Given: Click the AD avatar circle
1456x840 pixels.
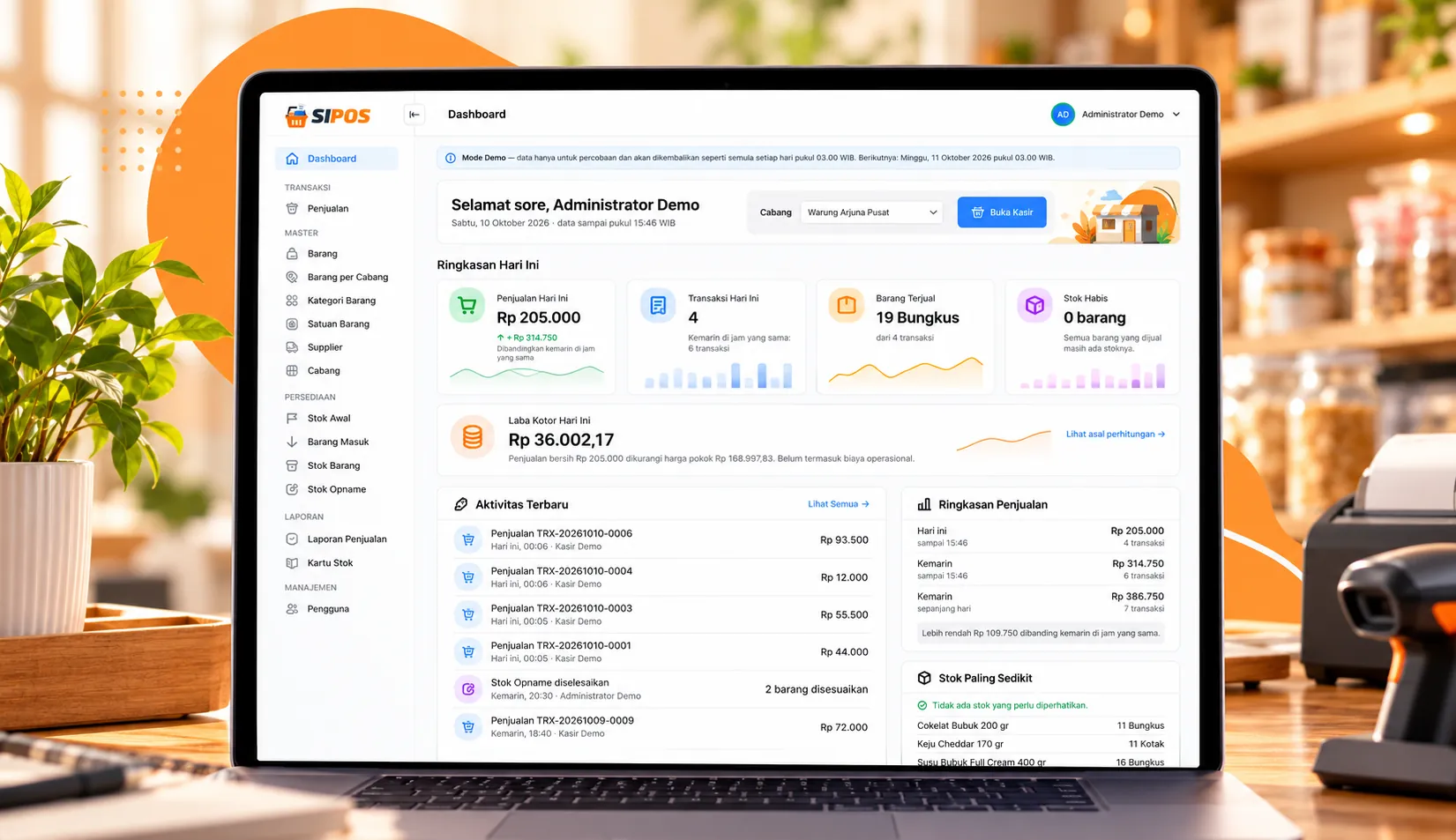Looking at the screenshot, I should [1063, 115].
